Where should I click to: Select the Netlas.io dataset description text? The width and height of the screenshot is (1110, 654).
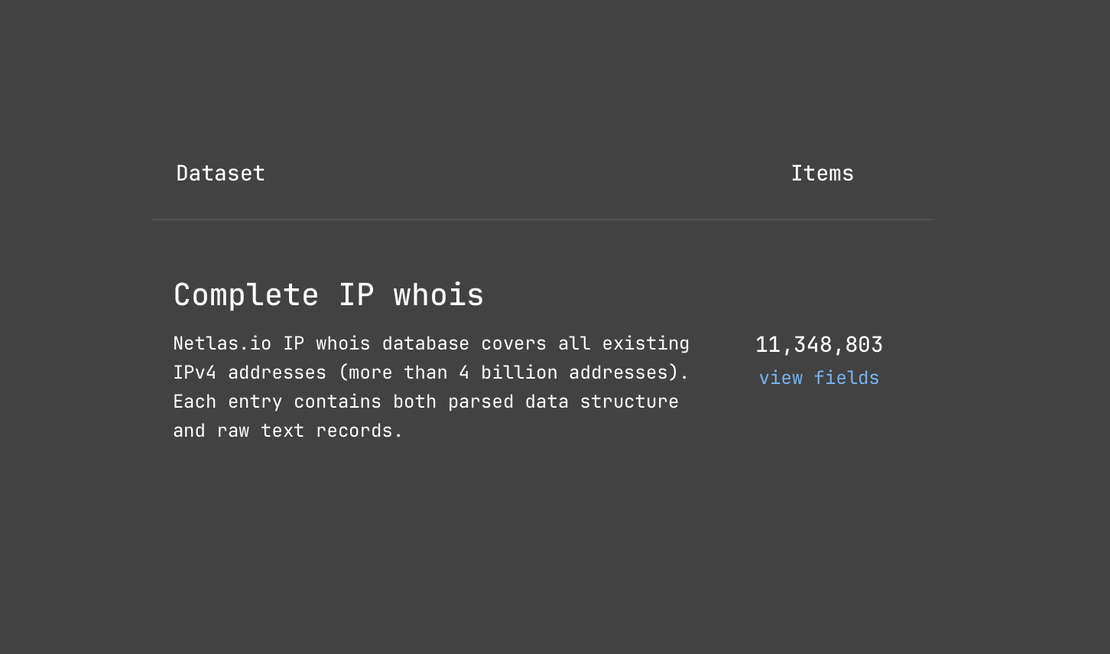430,386
